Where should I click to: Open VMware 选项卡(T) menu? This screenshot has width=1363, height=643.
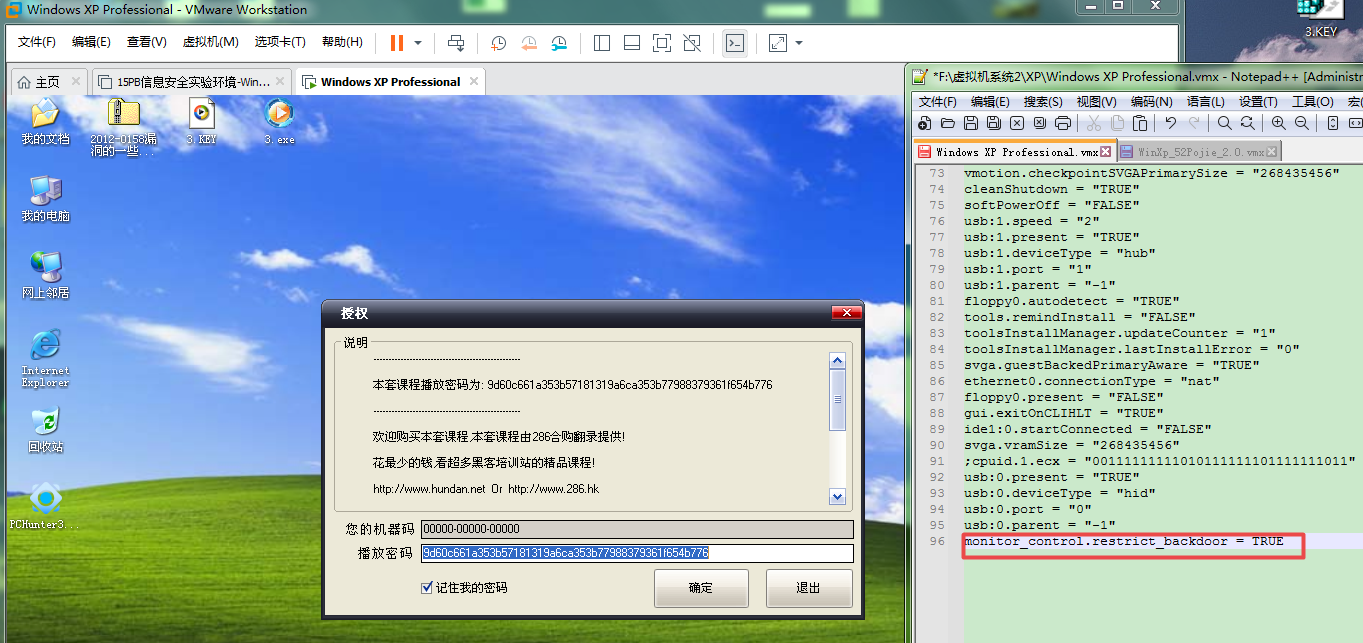pos(280,42)
